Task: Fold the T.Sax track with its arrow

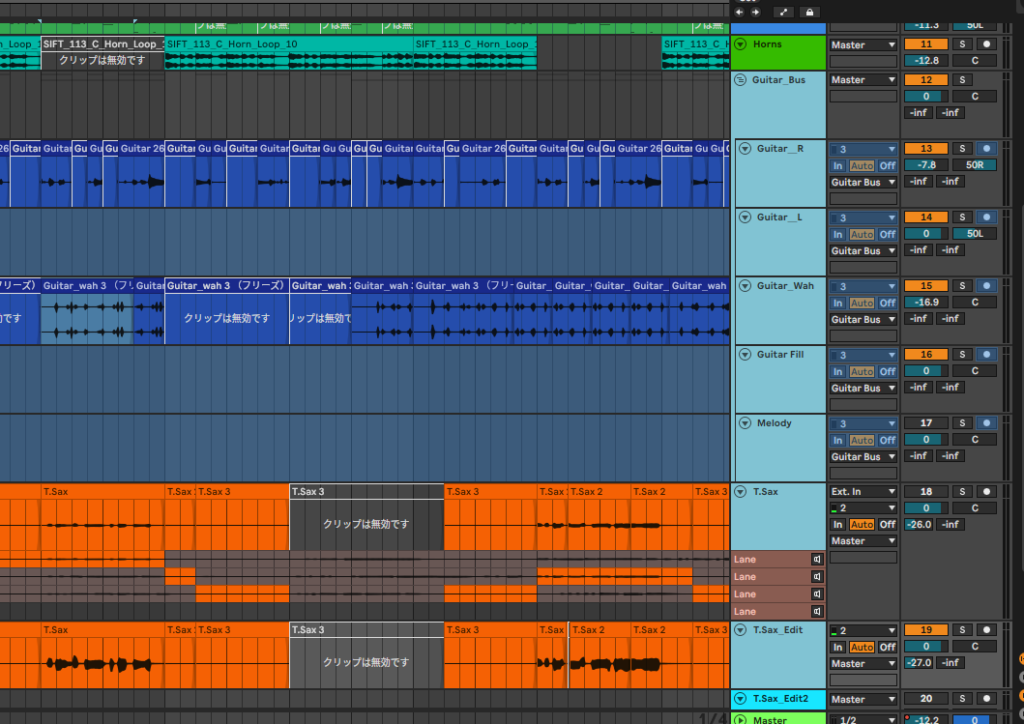Action: 741,491
